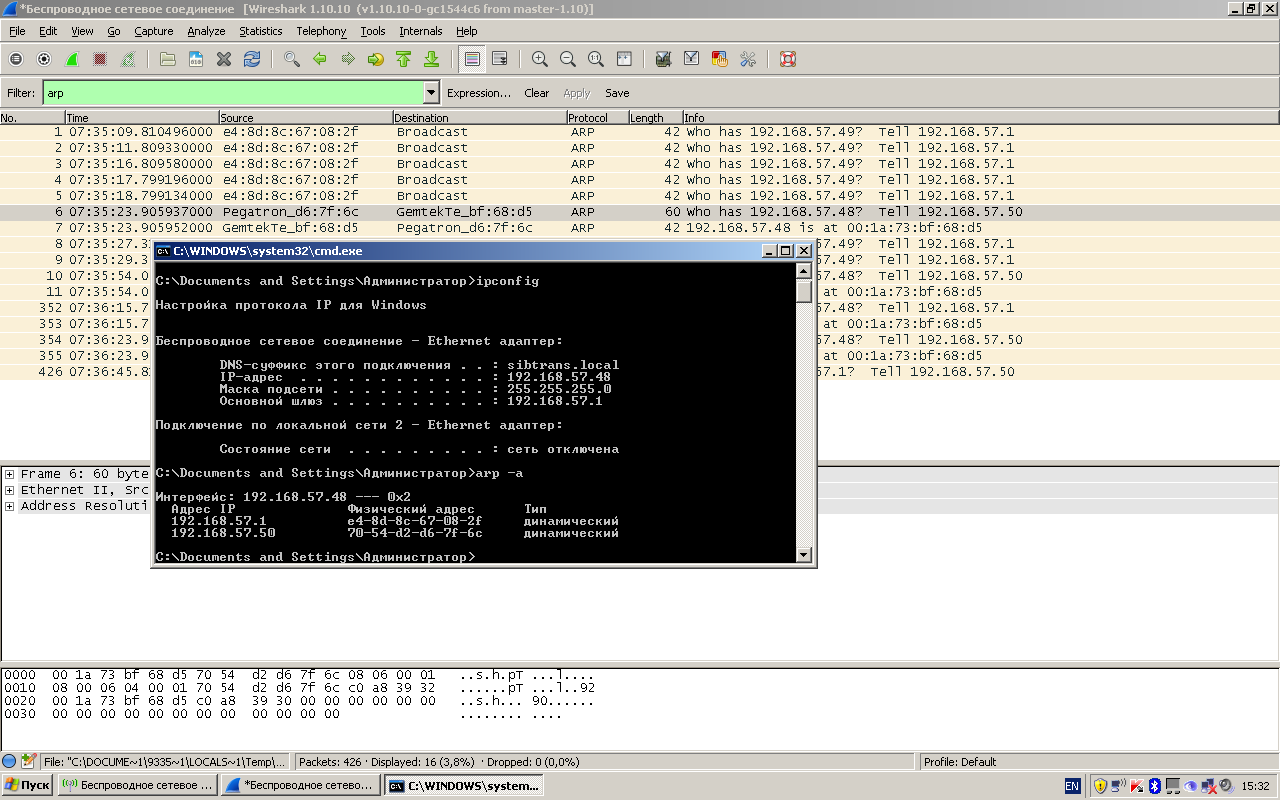Open the capture options dialog
1280x800 pixels.
44,59
